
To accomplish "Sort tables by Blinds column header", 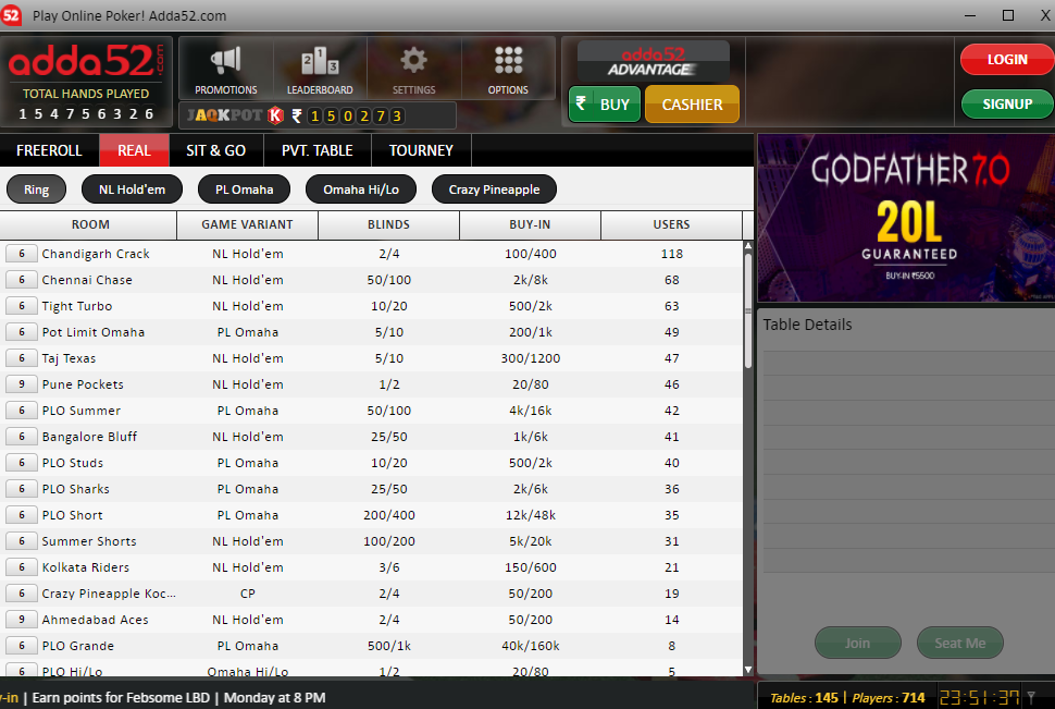I will 389,225.
